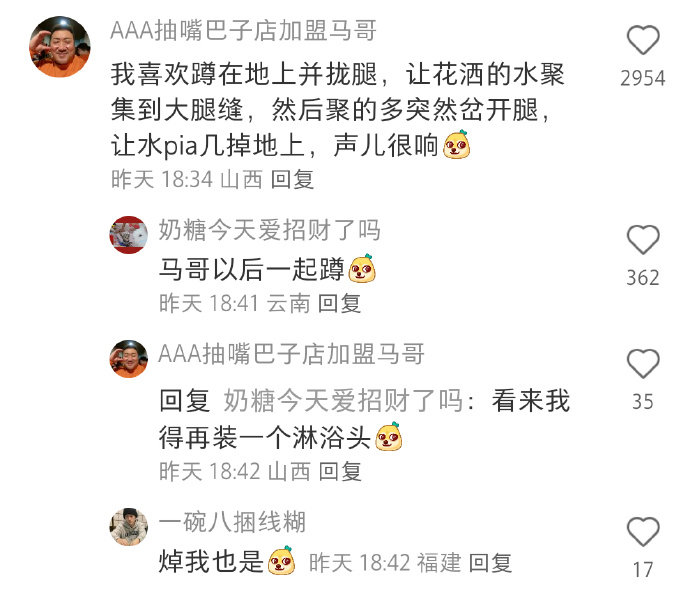Open 一碗八捆线糊 profile avatar

coord(128,527)
